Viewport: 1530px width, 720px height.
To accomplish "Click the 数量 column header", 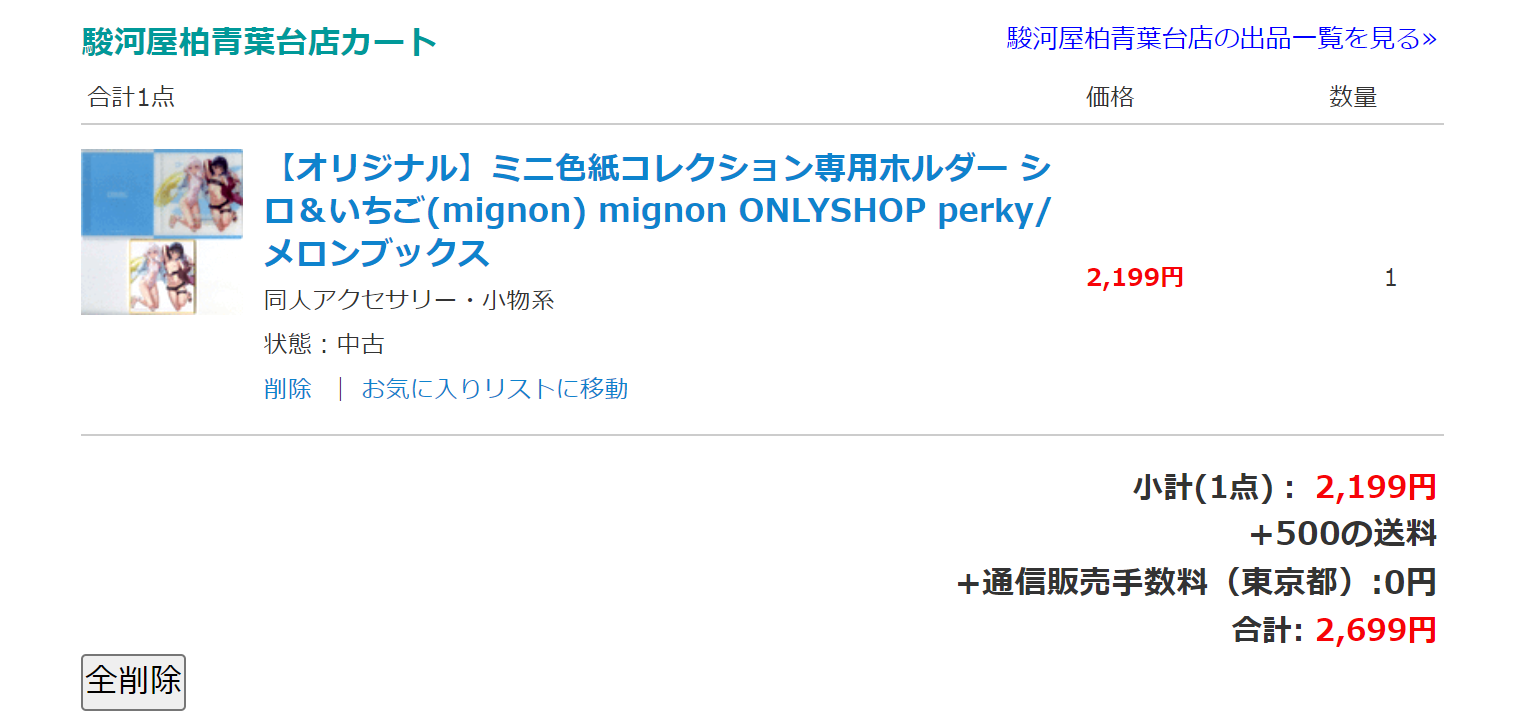I will [x=1352, y=97].
